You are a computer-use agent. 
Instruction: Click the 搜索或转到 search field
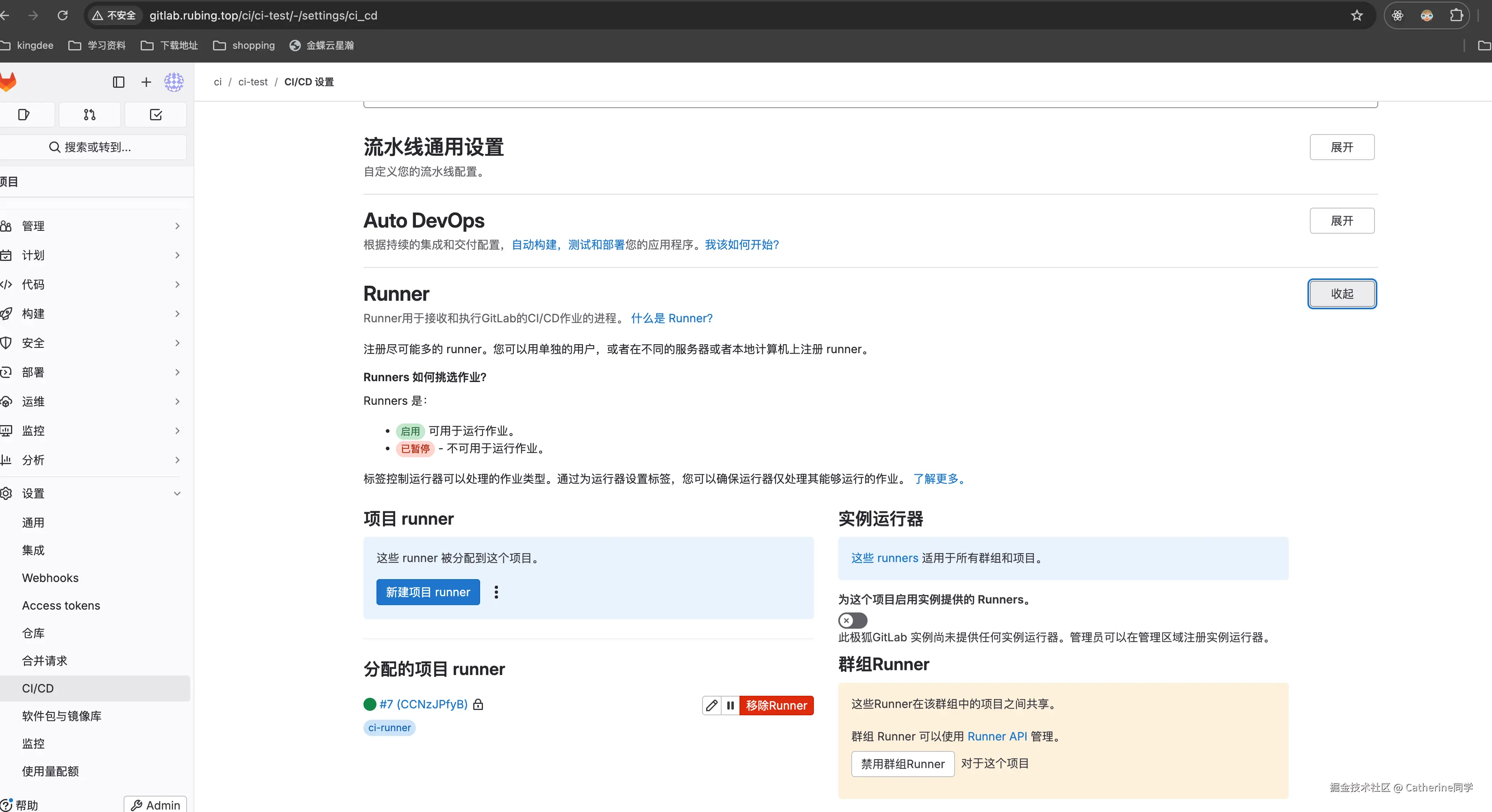pos(93,147)
